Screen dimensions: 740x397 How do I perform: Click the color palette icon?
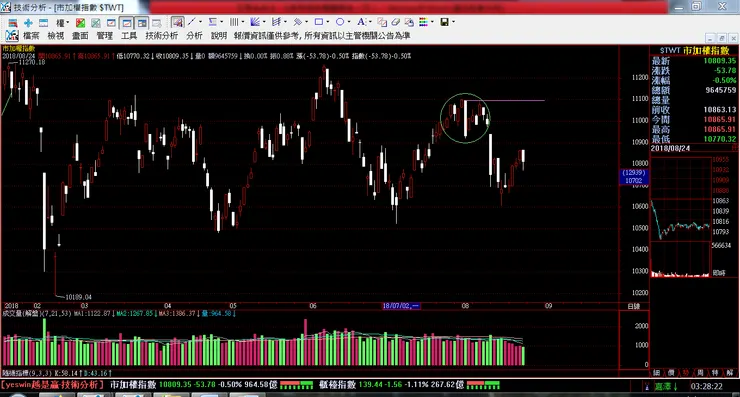click(423, 22)
